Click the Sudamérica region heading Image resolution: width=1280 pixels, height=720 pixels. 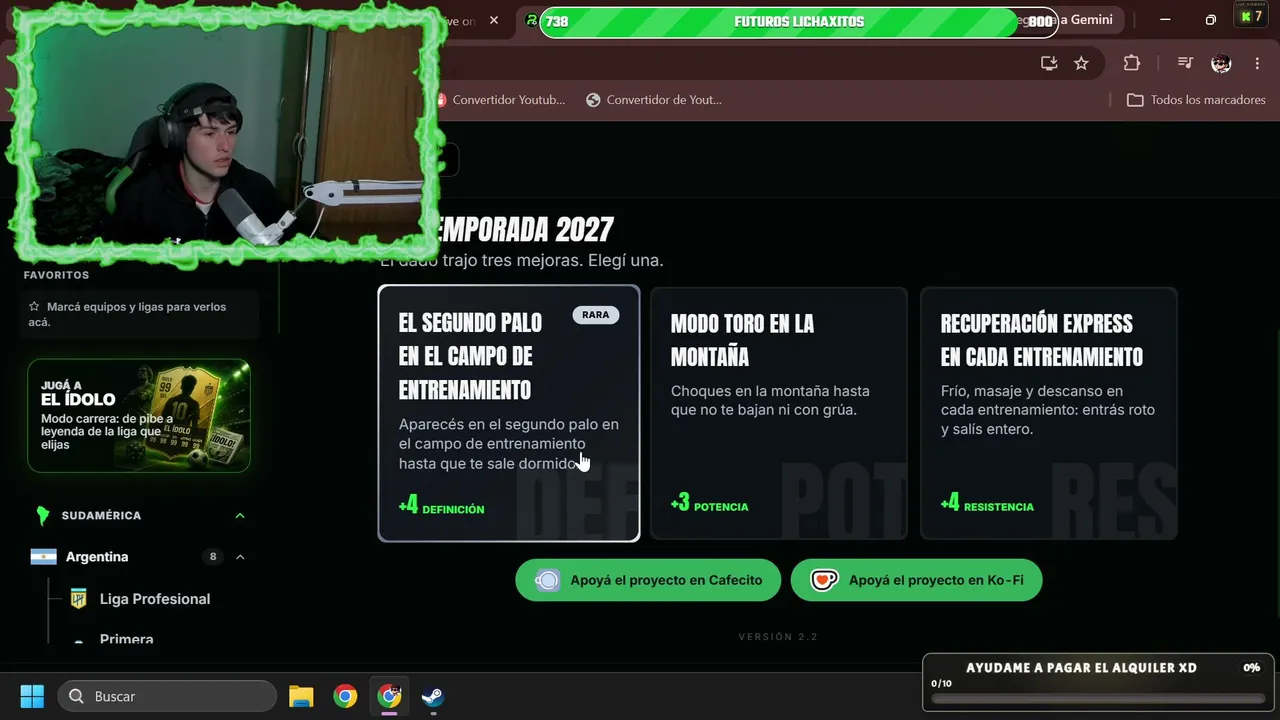point(101,516)
